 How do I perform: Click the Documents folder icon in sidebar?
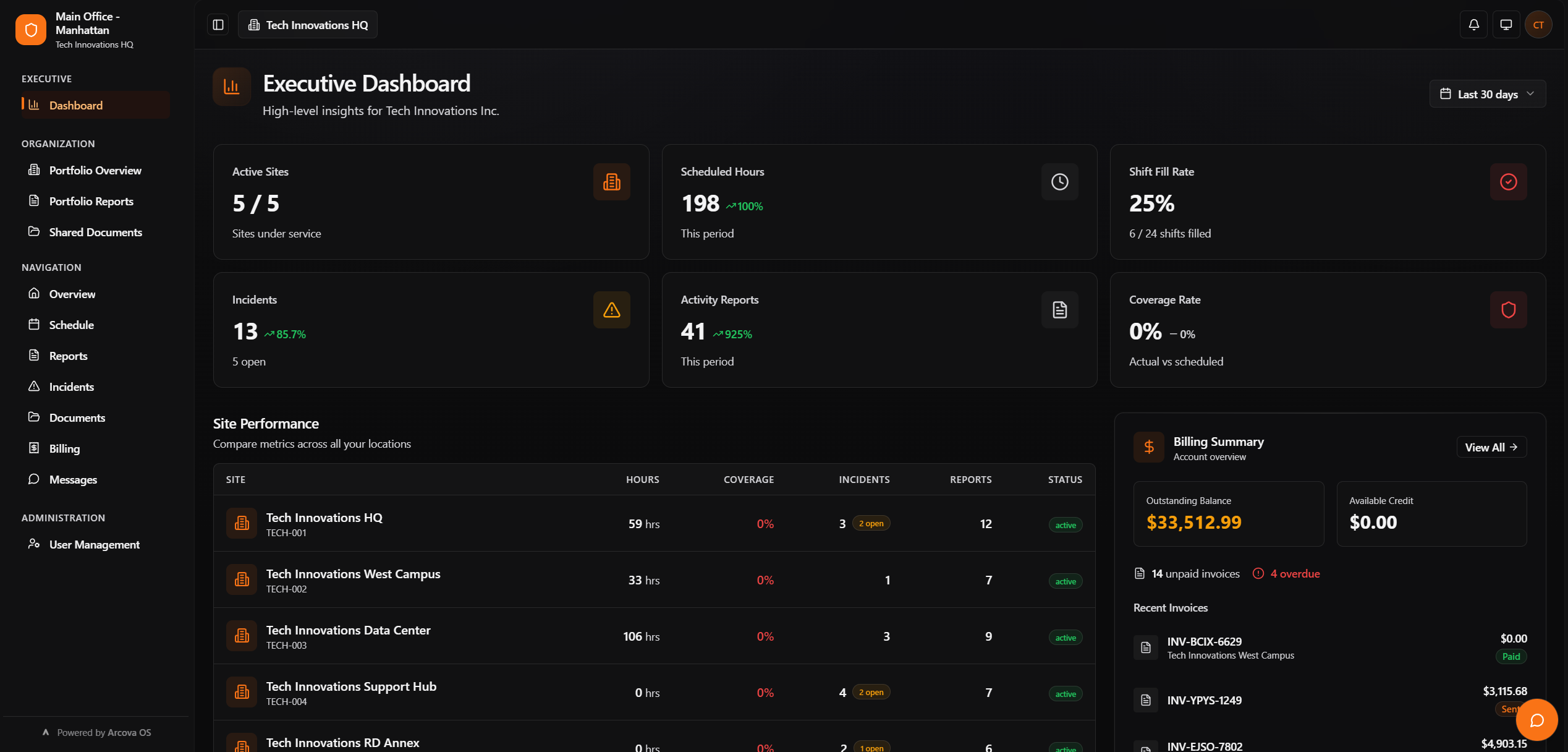tap(34, 417)
